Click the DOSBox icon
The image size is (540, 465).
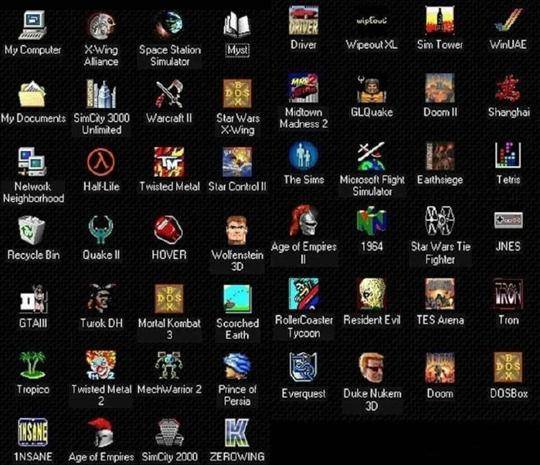[x=508, y=368]
